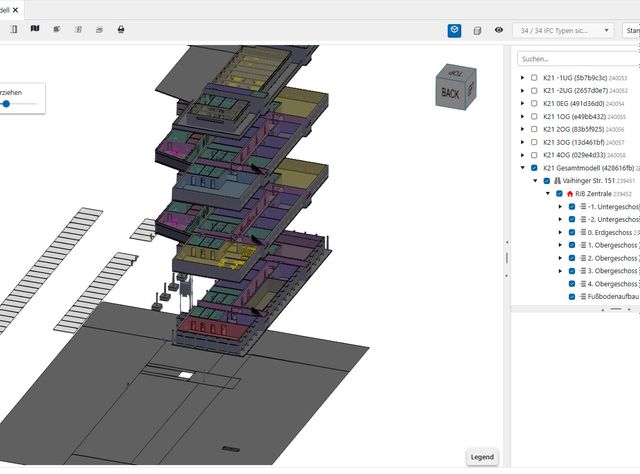Open the IFC Typen dropdown
640x474 pixels.
[563, 31]
